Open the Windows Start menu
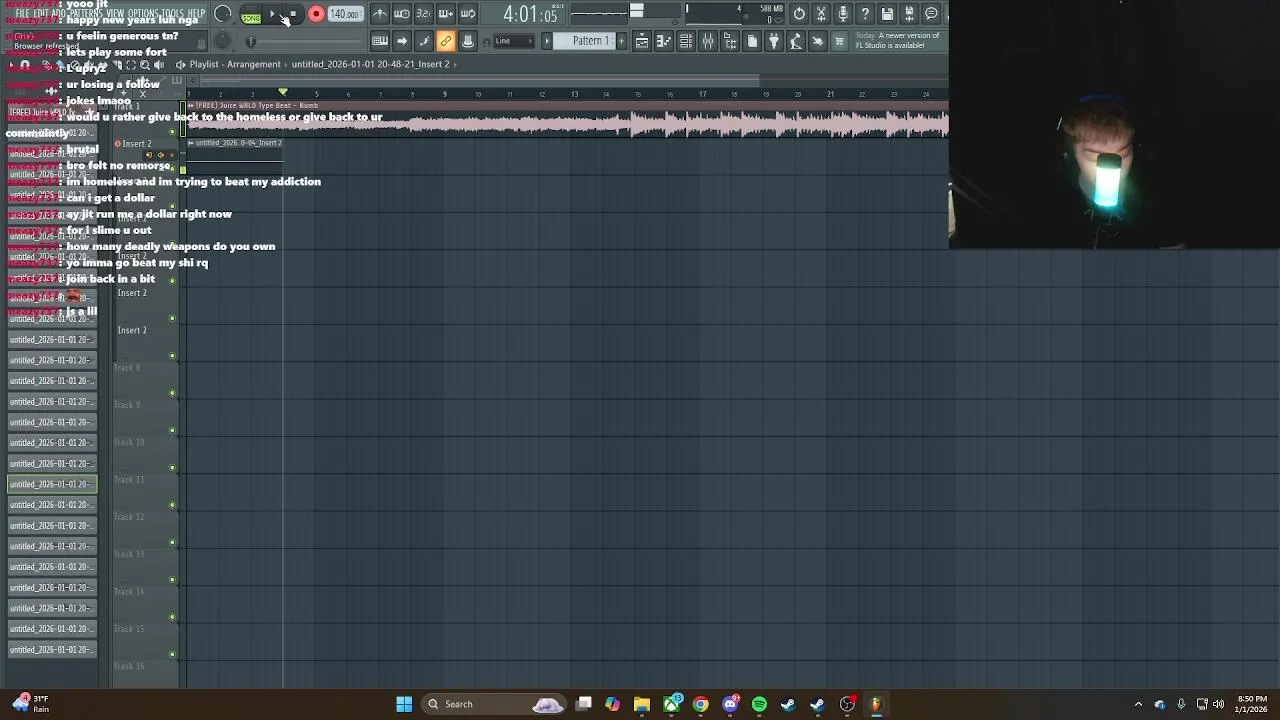Screen dimensions: 1280x720 (404, 704)
